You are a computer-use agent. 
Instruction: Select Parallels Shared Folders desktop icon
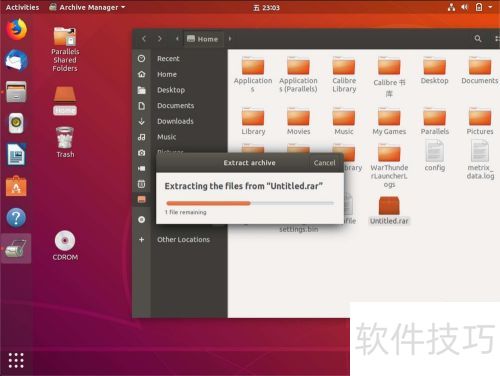(65, 49)
